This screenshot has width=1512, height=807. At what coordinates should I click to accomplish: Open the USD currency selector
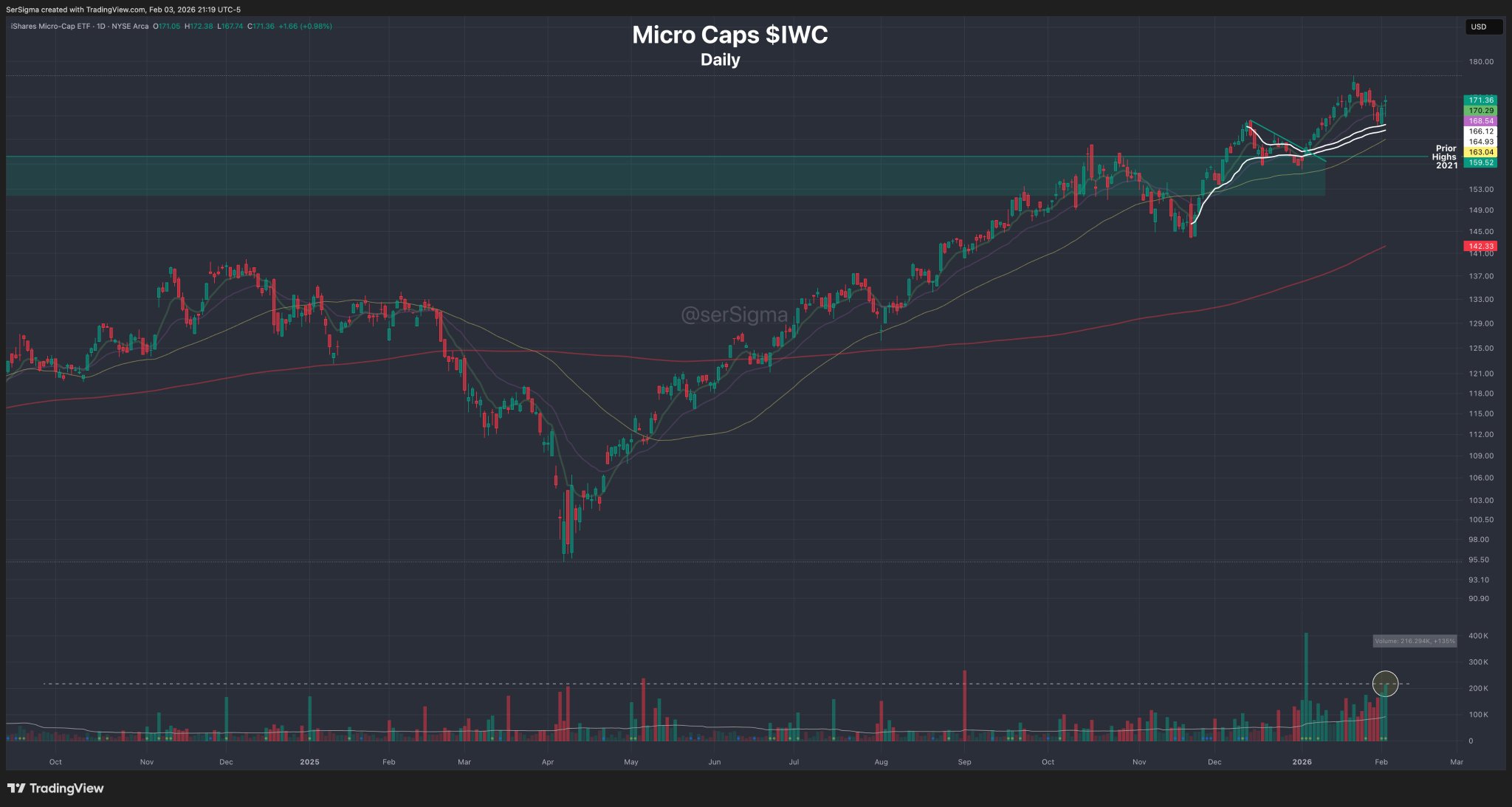pyautogui.click(x=1482, y=27)
